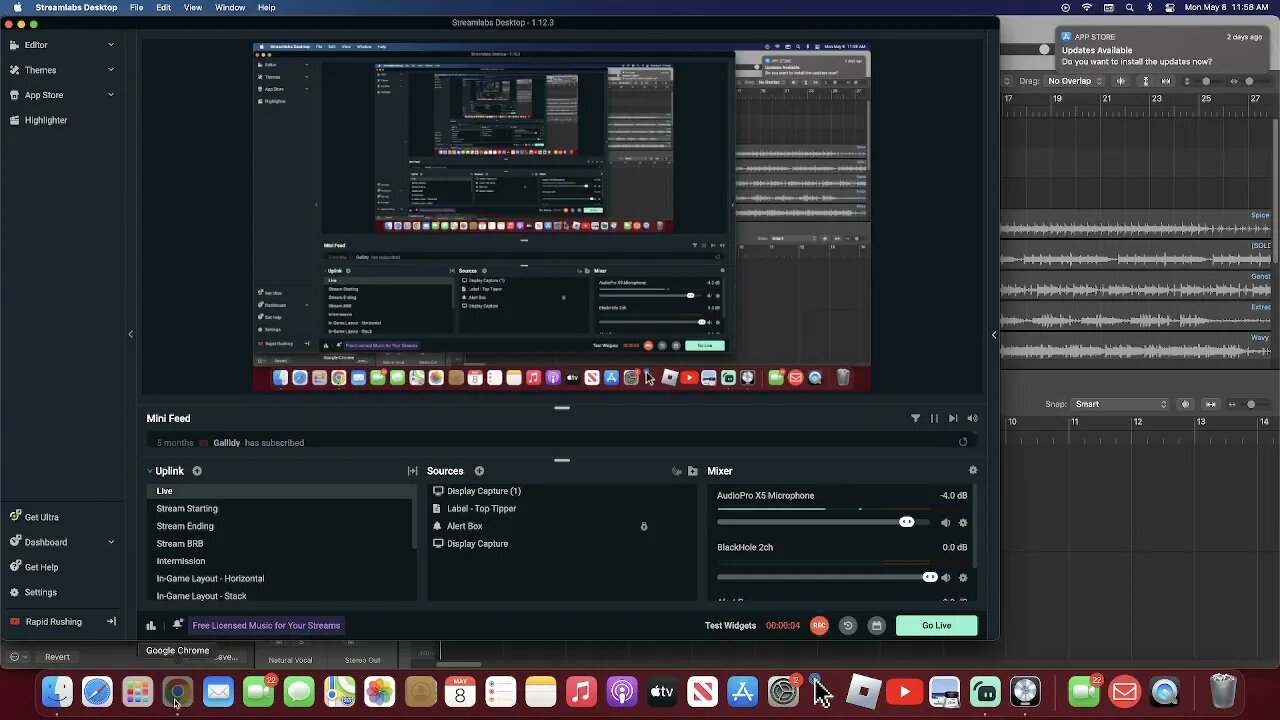
Task: Open the Streamlabs icon in the Dock
Action: [x=985, y=691]
